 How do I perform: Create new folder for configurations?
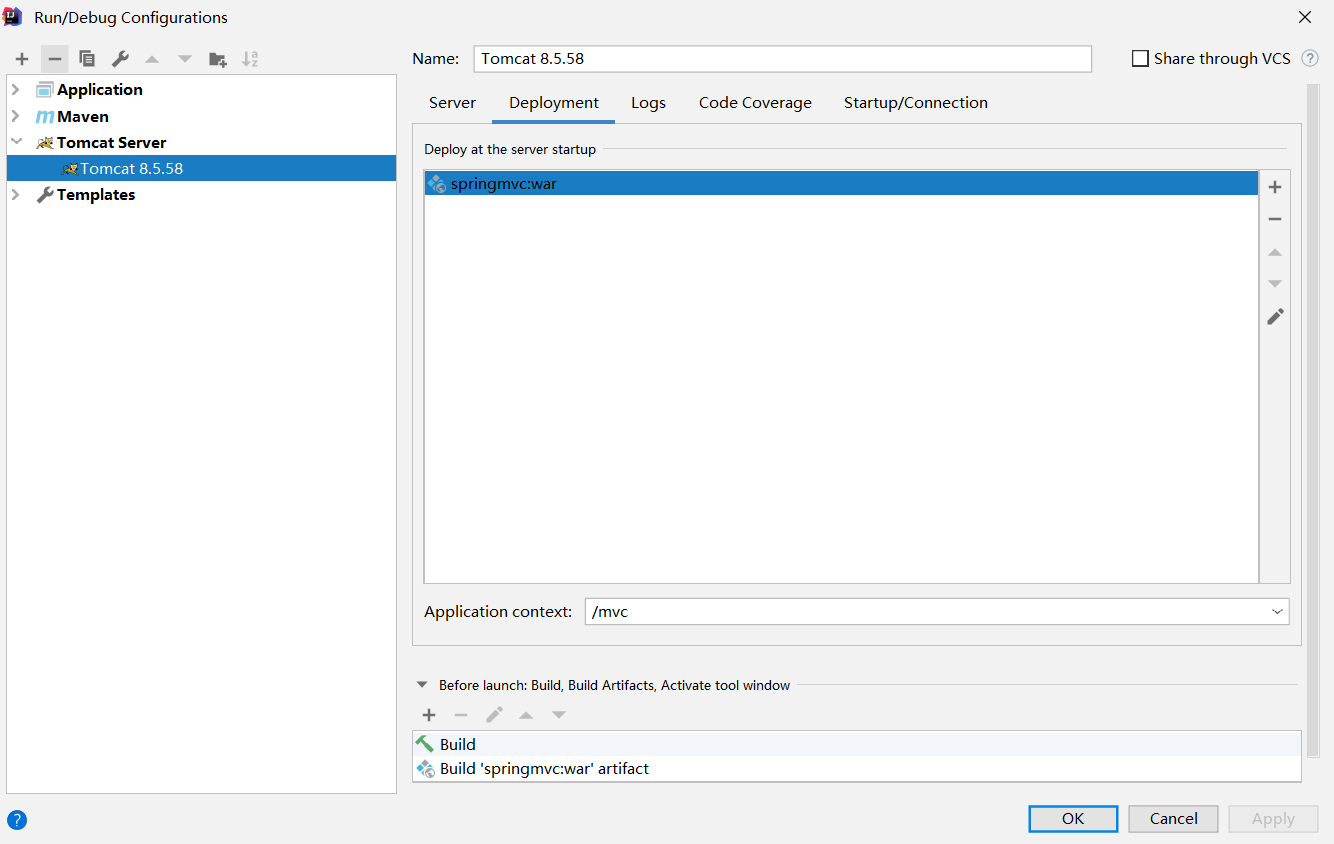click(x=217, y=59)
